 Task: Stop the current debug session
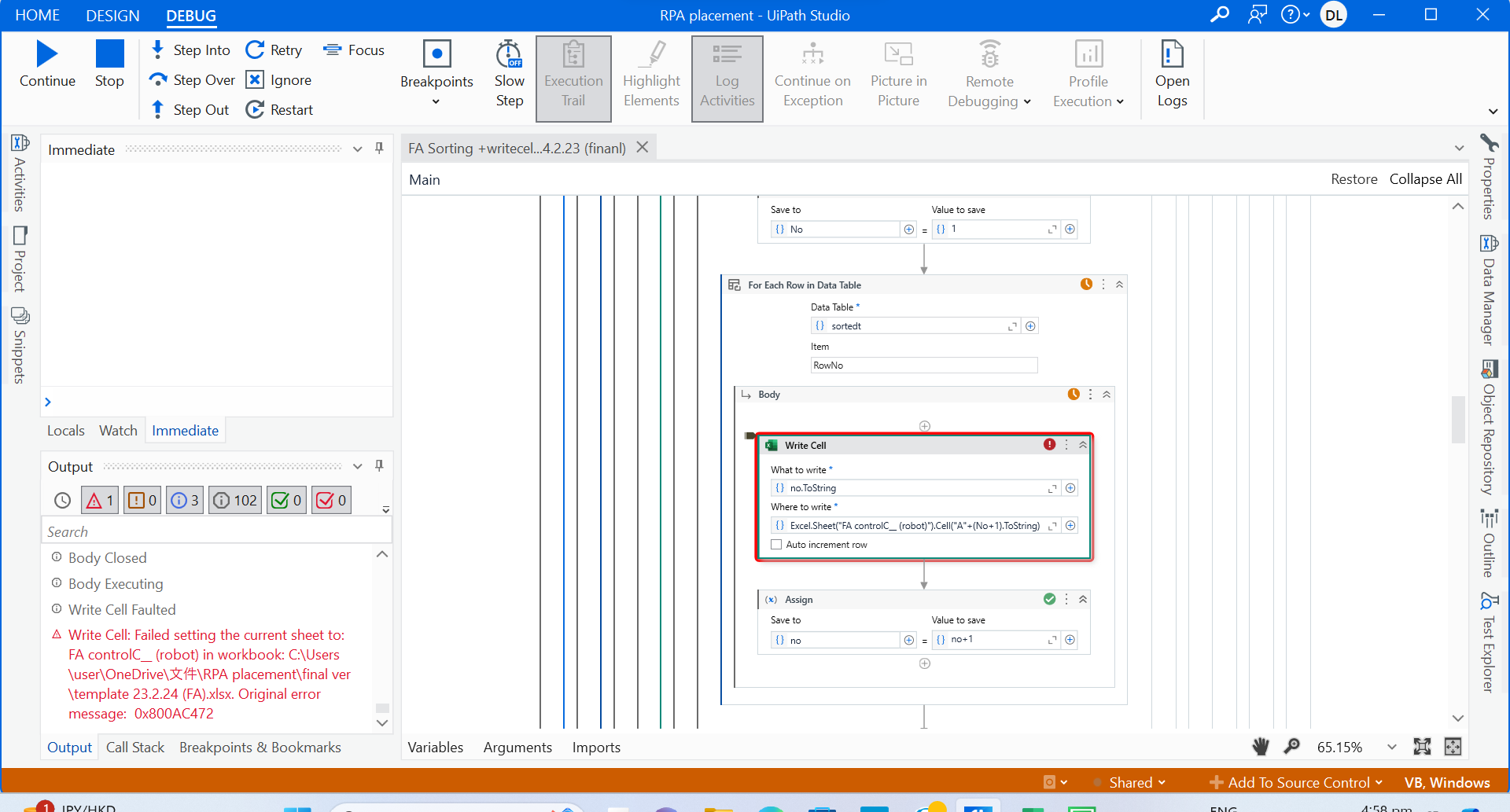(109, 63)
